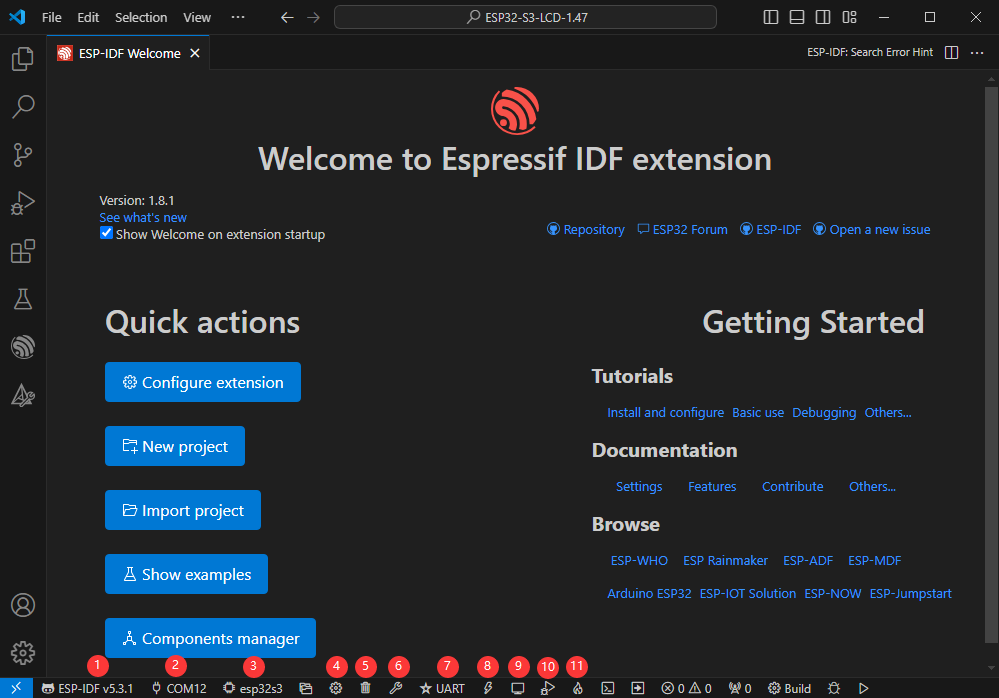
Task: Click the New project button
Action: [x=175, y=447]
